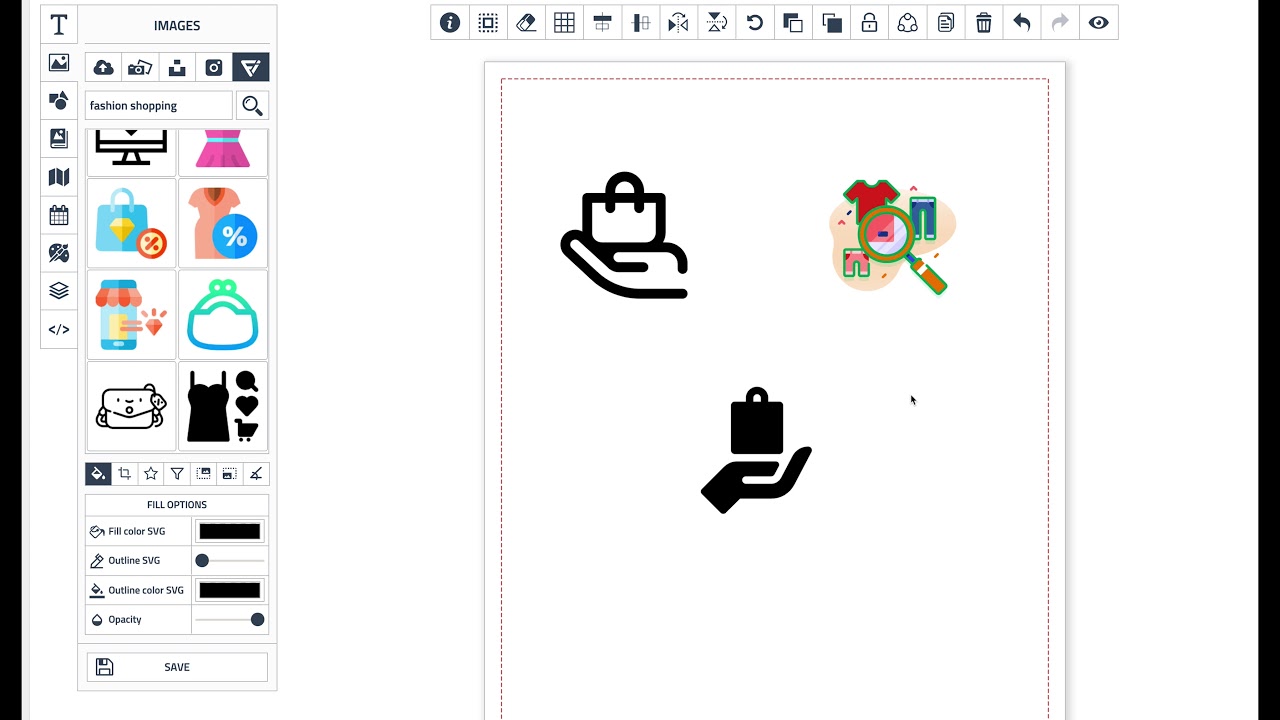Image resolution: width=1280 pixels, height=720 pixels.
Task: Click the bring to front icon
Action: coord(831,22)
